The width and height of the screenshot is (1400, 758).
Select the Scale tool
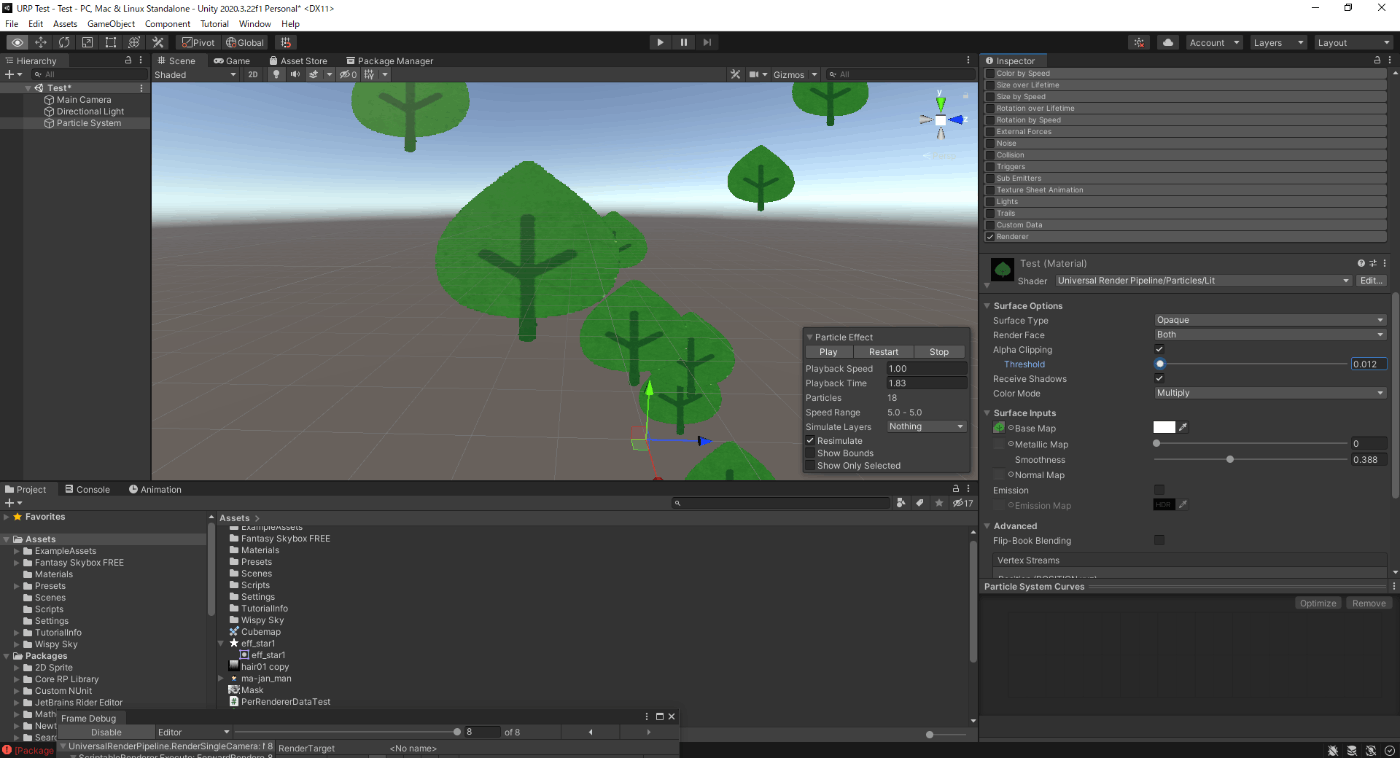pyautogui.click(x=87, y=42)
